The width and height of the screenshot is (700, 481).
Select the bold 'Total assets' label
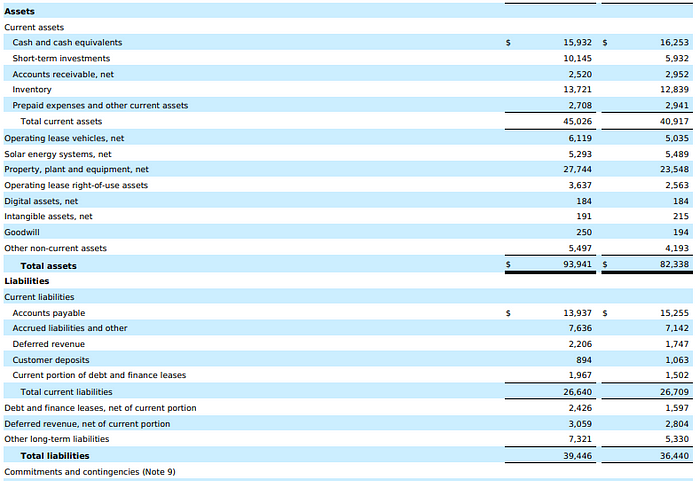pyautogui.click(x=49, y=266)
